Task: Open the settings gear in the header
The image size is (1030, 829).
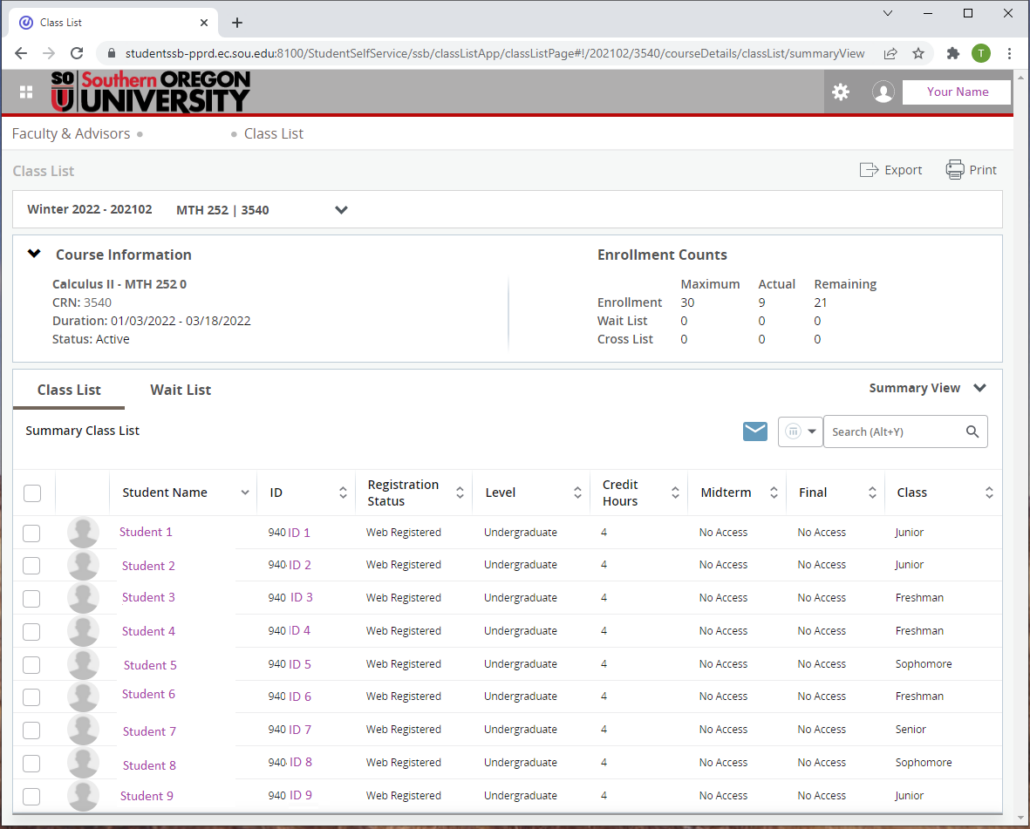Action: pyautogui.click(x=840, y=91)
